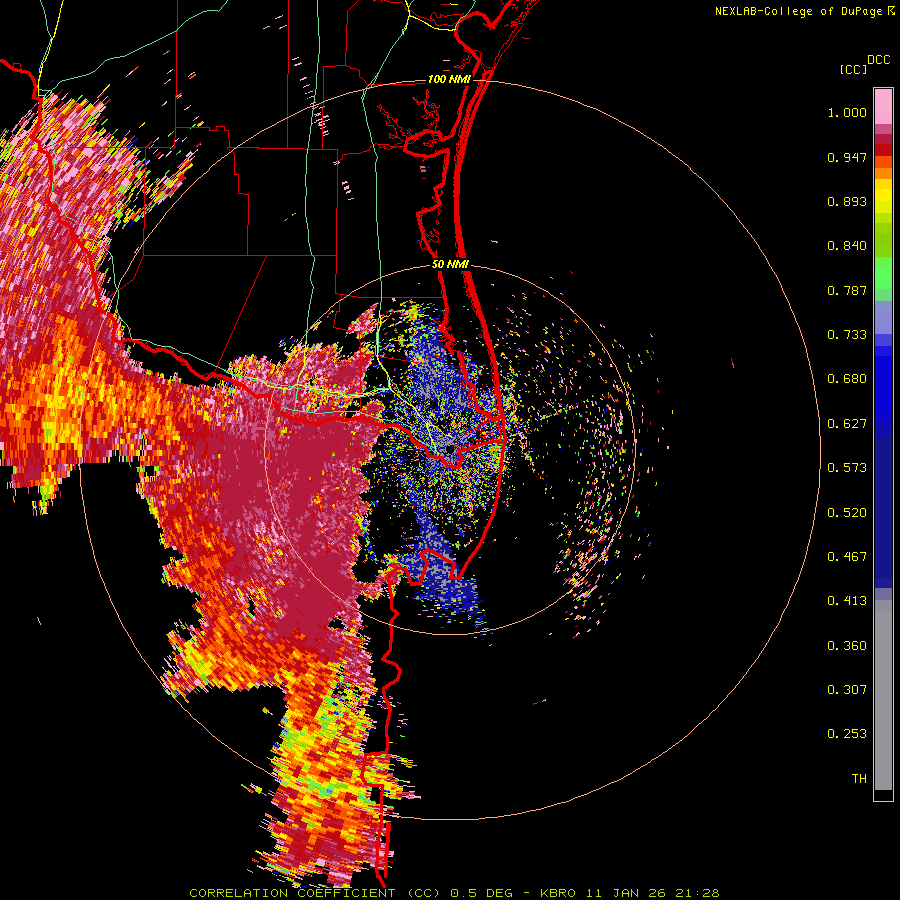
Task: Click the 0.680 color scale value
Action: pos(847,379)
